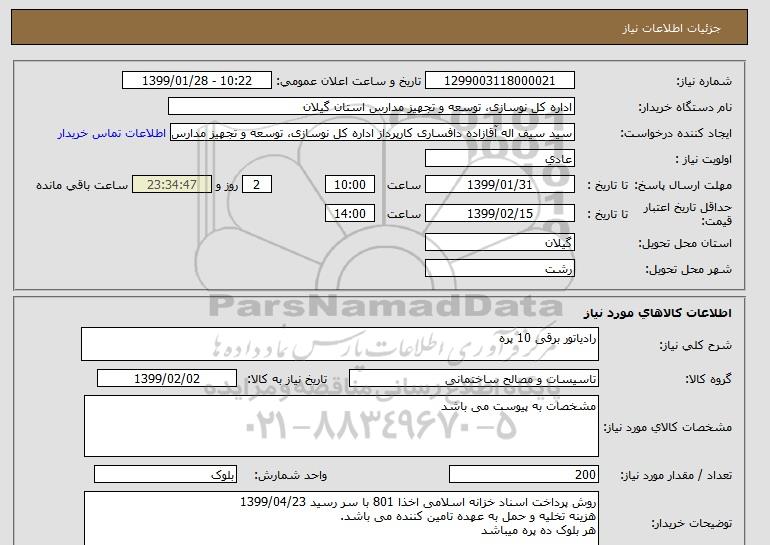Click the label شهر محل تحویل
The width and height of the screenshot is (770, 545).
[688, 270]
